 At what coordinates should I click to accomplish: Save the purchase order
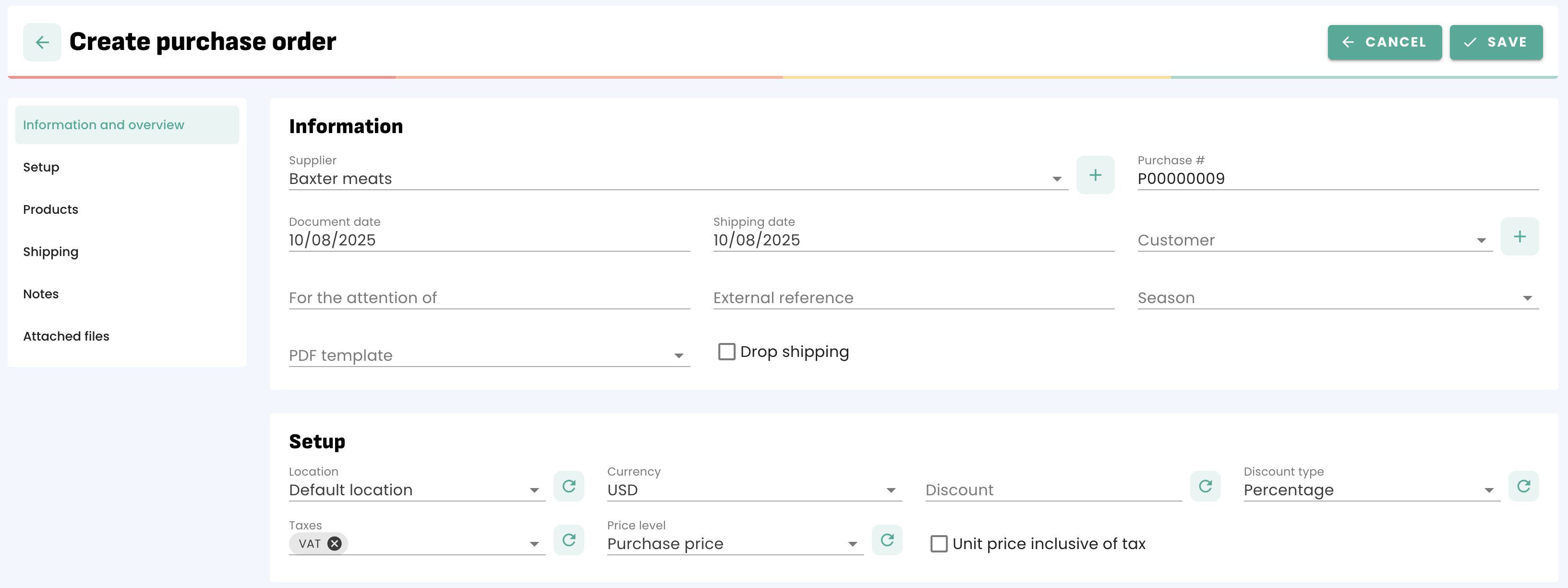pos(1495,42)
